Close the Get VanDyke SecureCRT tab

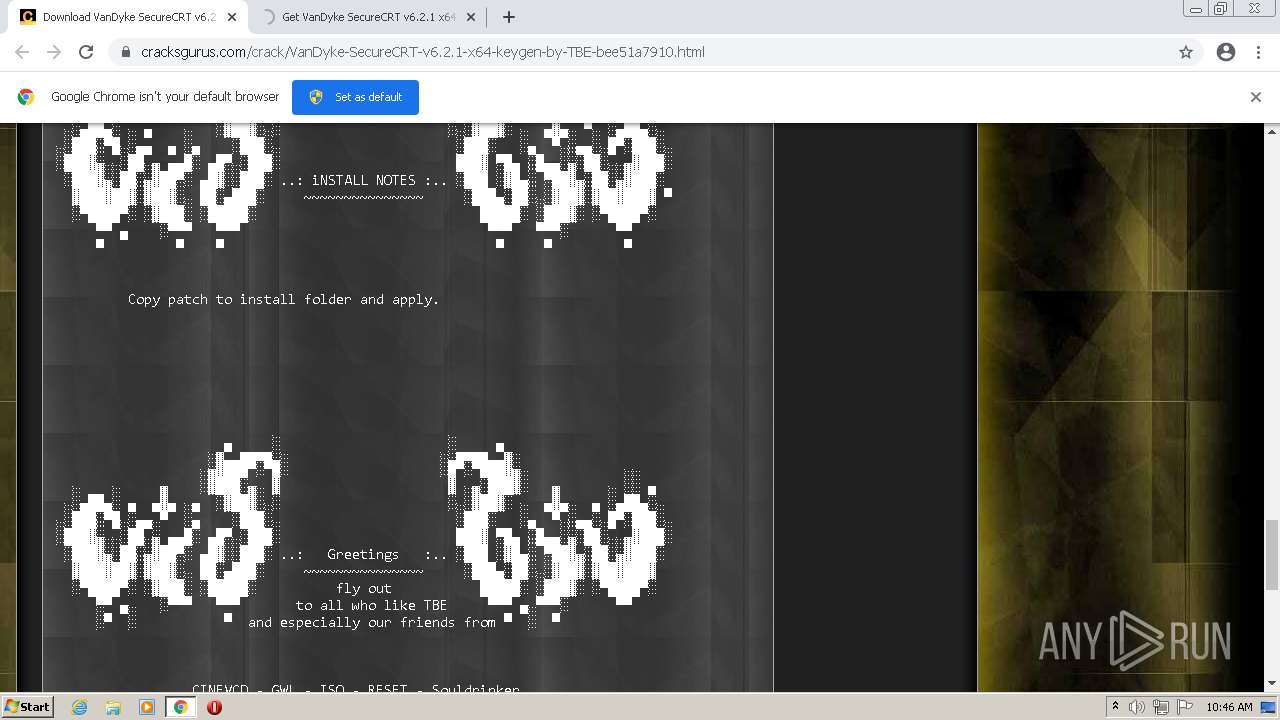click(471, 17)
